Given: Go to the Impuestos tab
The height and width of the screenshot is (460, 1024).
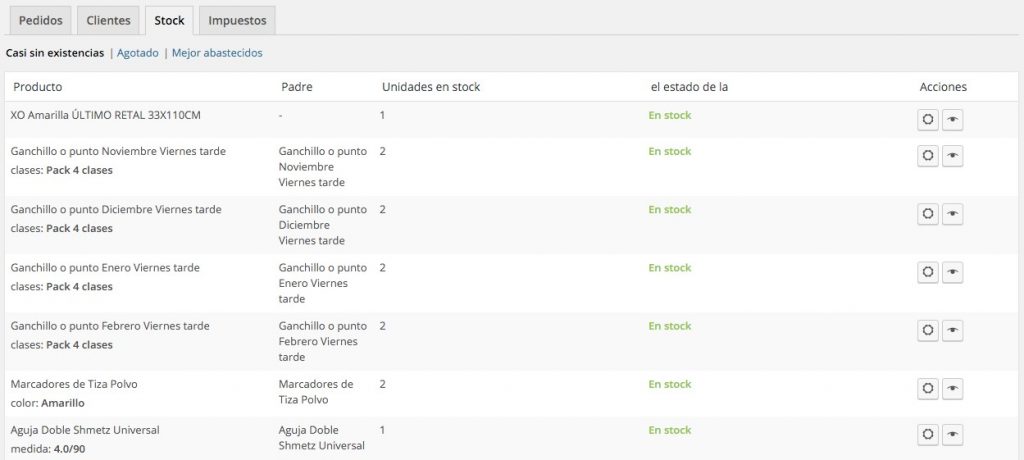Looking at the screenshot, I should pos(236,20).
